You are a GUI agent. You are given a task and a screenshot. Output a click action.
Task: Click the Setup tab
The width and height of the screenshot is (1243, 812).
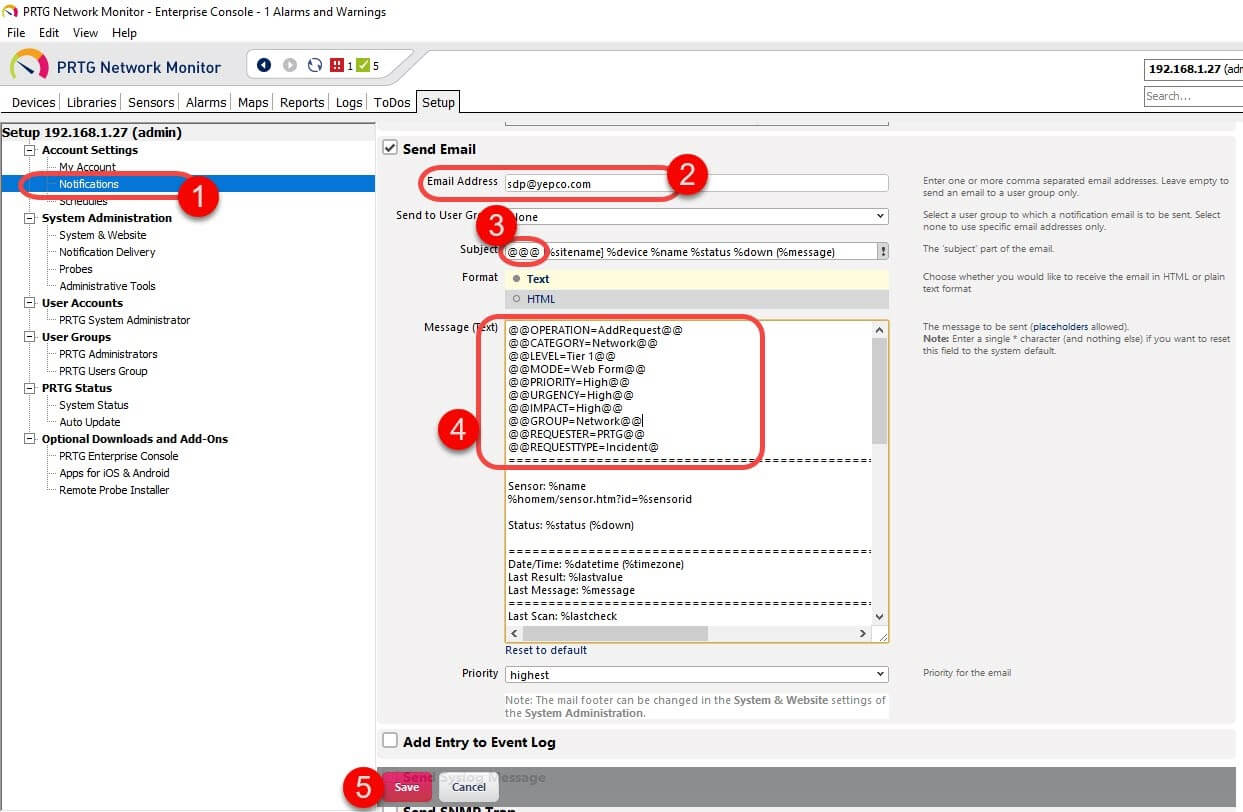(438, 102)
